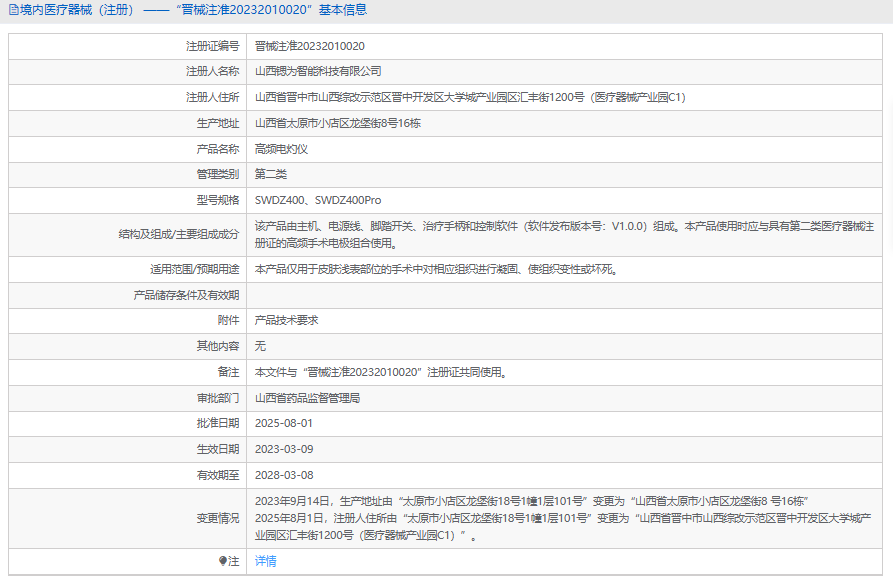Click the 结构及组成 description text
893x583 pixels.
[564, 235]
